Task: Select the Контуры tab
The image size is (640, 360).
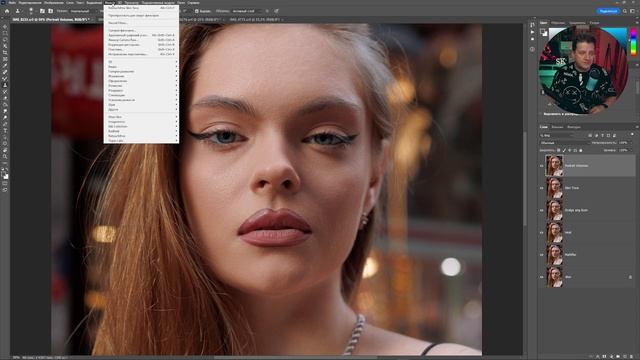Action: (x=574, y=127)
